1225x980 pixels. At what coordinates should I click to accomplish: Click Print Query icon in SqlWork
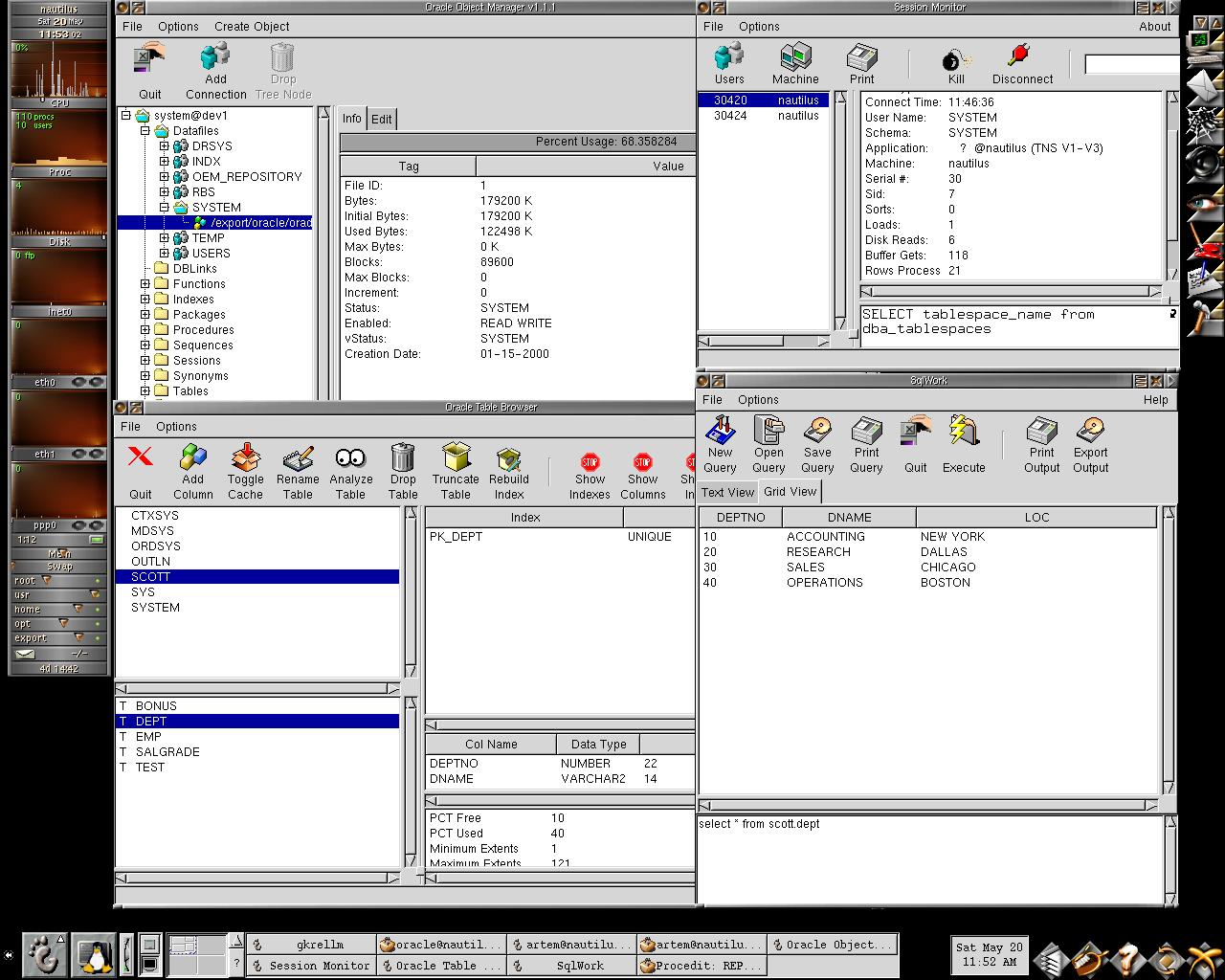[x=866, y=431]
